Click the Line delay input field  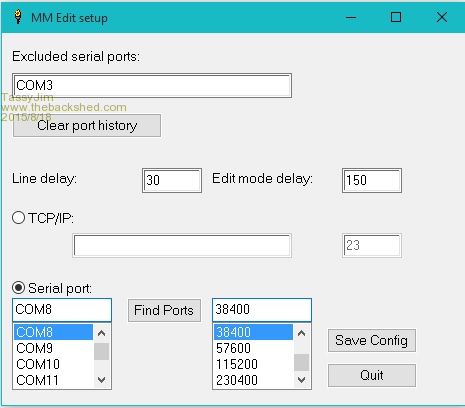(x=172, y=180)
